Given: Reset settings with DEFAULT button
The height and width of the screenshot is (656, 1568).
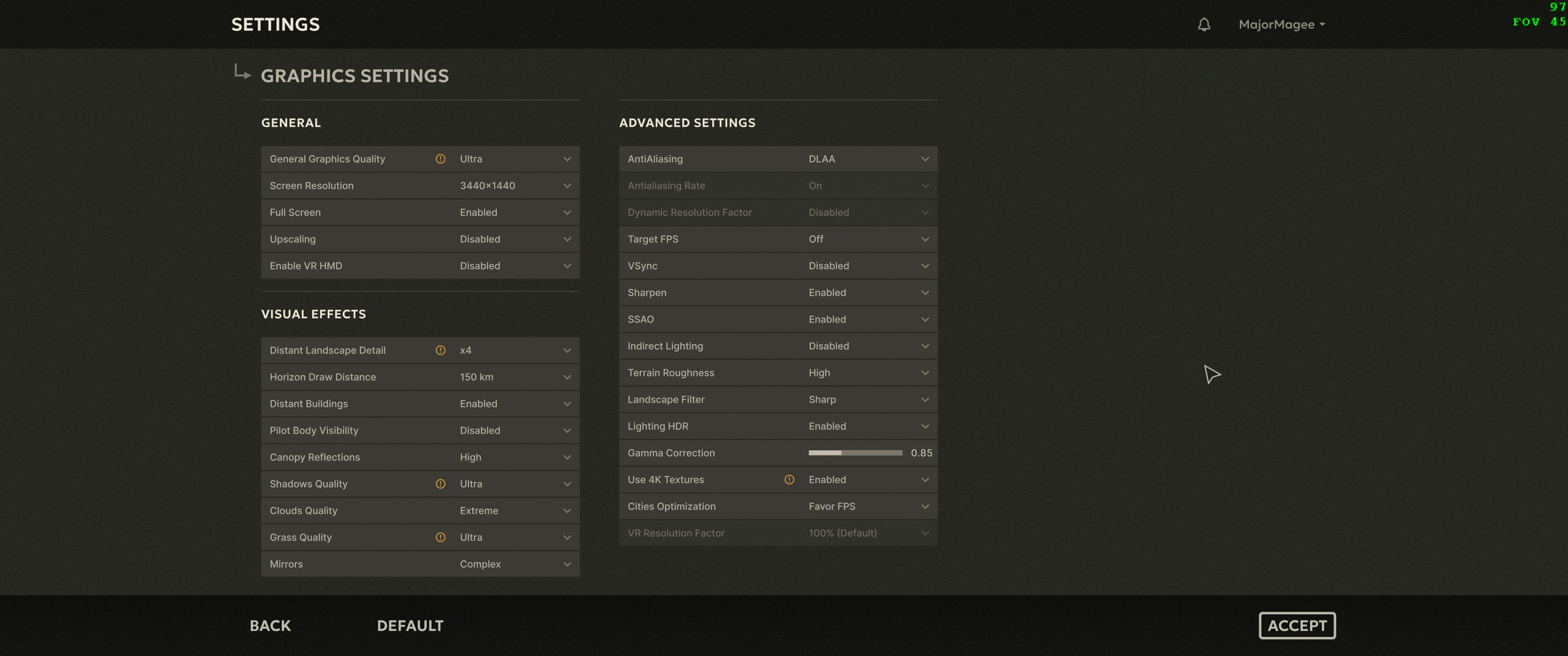Looking at the screenshot, I should tap(410, 625).
